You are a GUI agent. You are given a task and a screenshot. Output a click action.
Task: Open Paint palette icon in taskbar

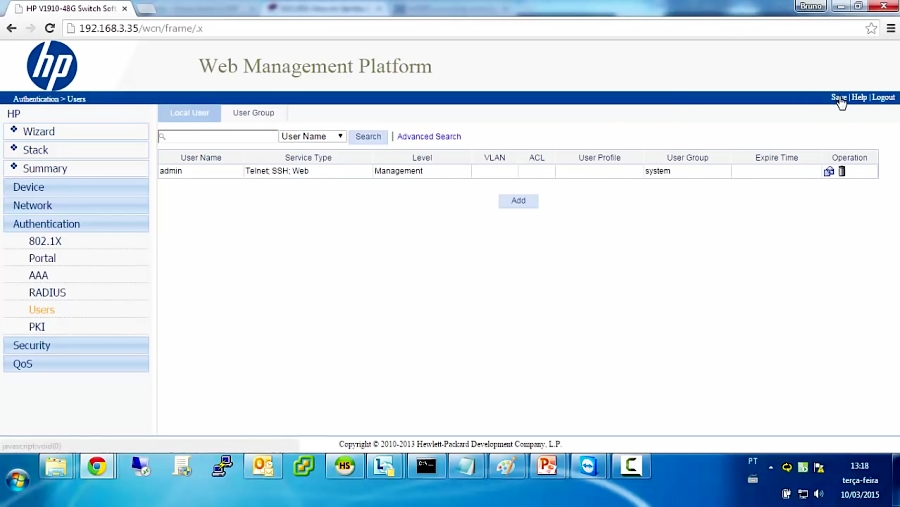click(506, 466)
